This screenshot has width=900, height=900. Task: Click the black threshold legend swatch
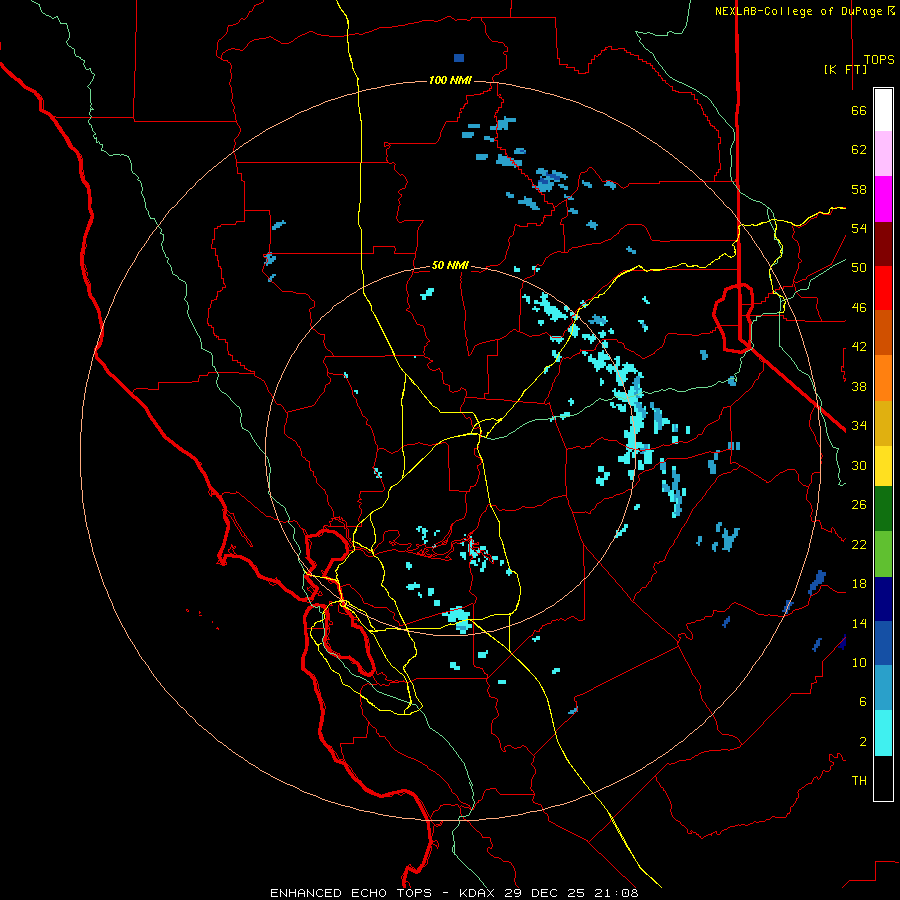tap(883, 778)
